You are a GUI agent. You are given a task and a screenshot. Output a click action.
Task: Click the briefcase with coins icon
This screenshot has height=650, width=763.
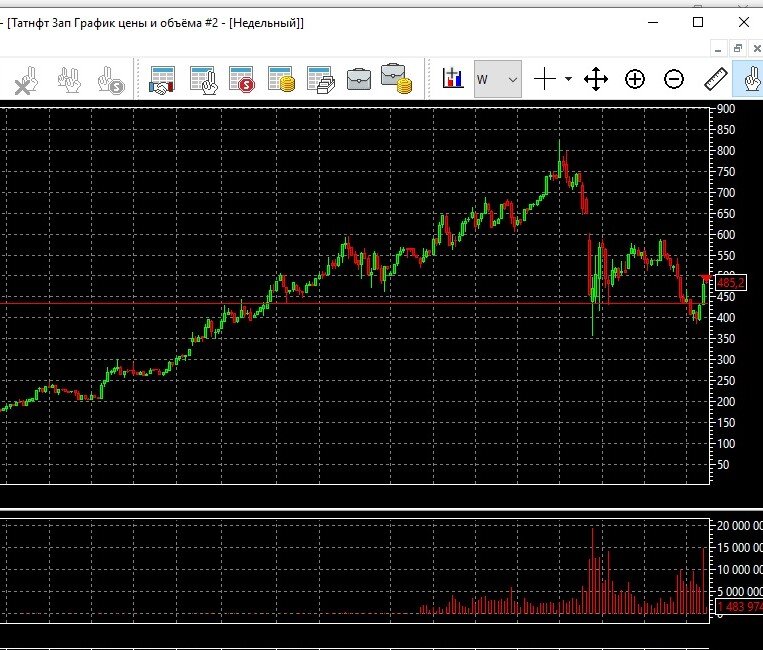pyautogui.click(x=396, y=79)
